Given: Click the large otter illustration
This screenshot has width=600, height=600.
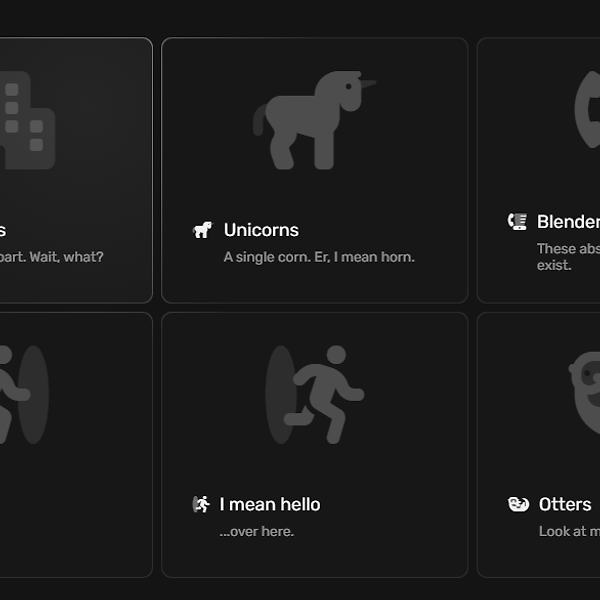Looking at the screenshot, I should [x=584, y=393].
